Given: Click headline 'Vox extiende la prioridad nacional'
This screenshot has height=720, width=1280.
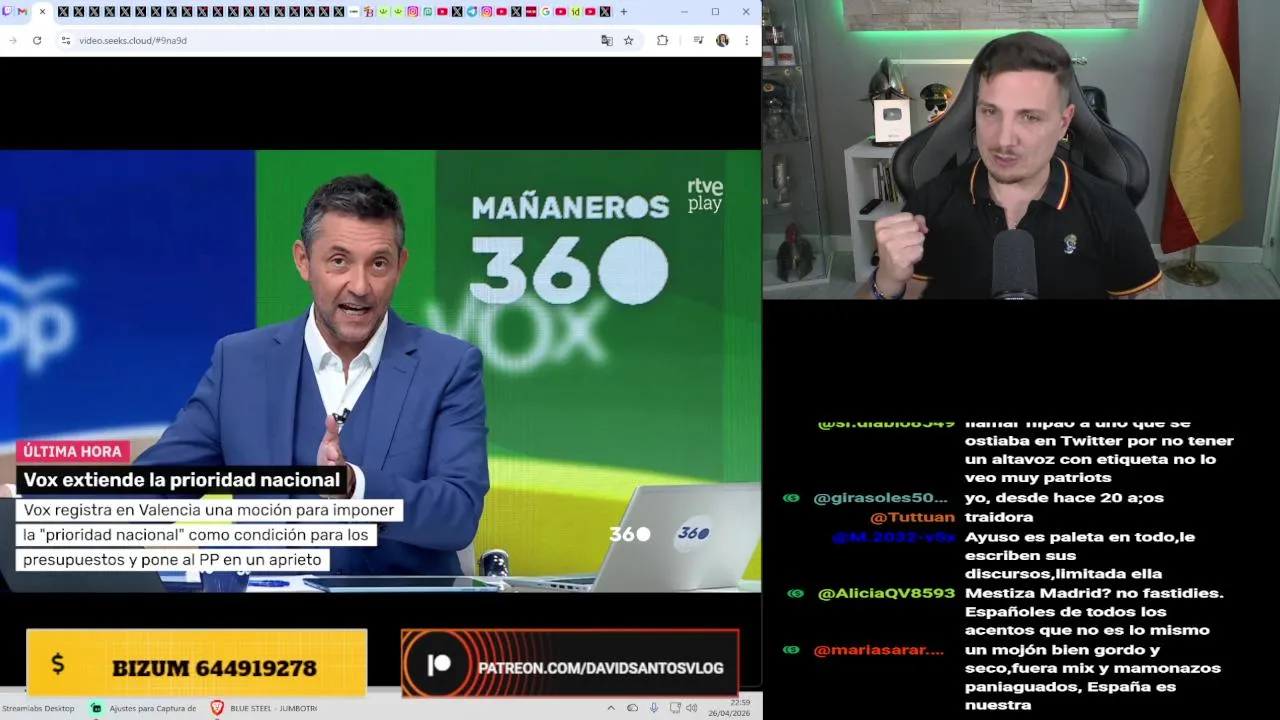Looking at the screenshot, I should (x=181, y=480).
